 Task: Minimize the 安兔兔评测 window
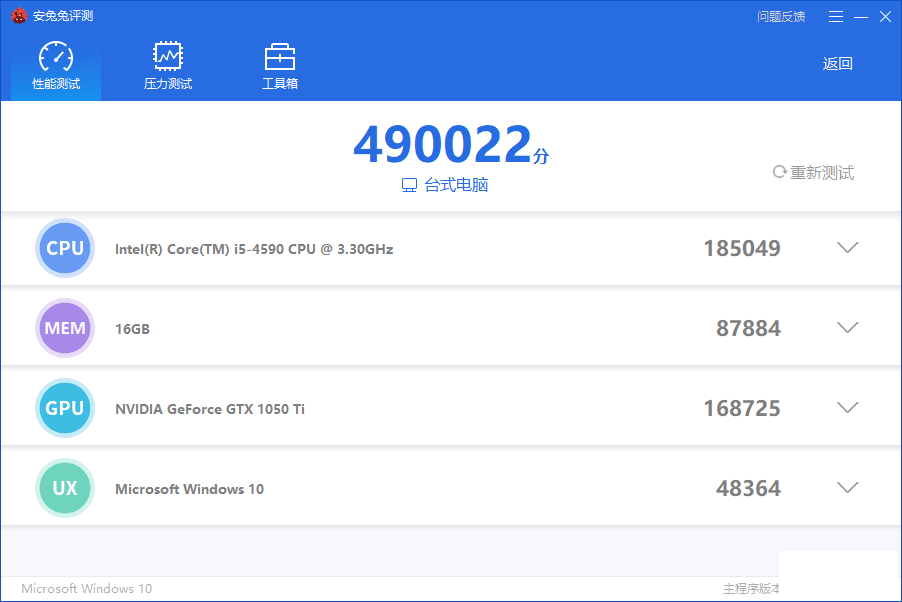click(861, 17)
